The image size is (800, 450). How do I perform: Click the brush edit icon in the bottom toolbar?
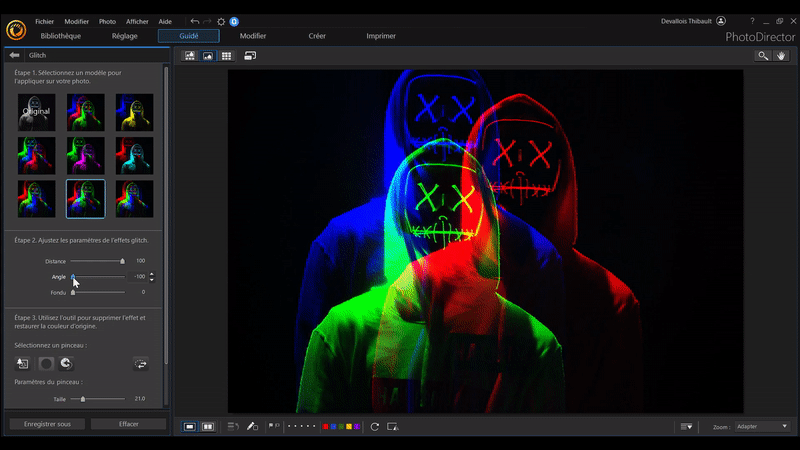pos(252,427)
